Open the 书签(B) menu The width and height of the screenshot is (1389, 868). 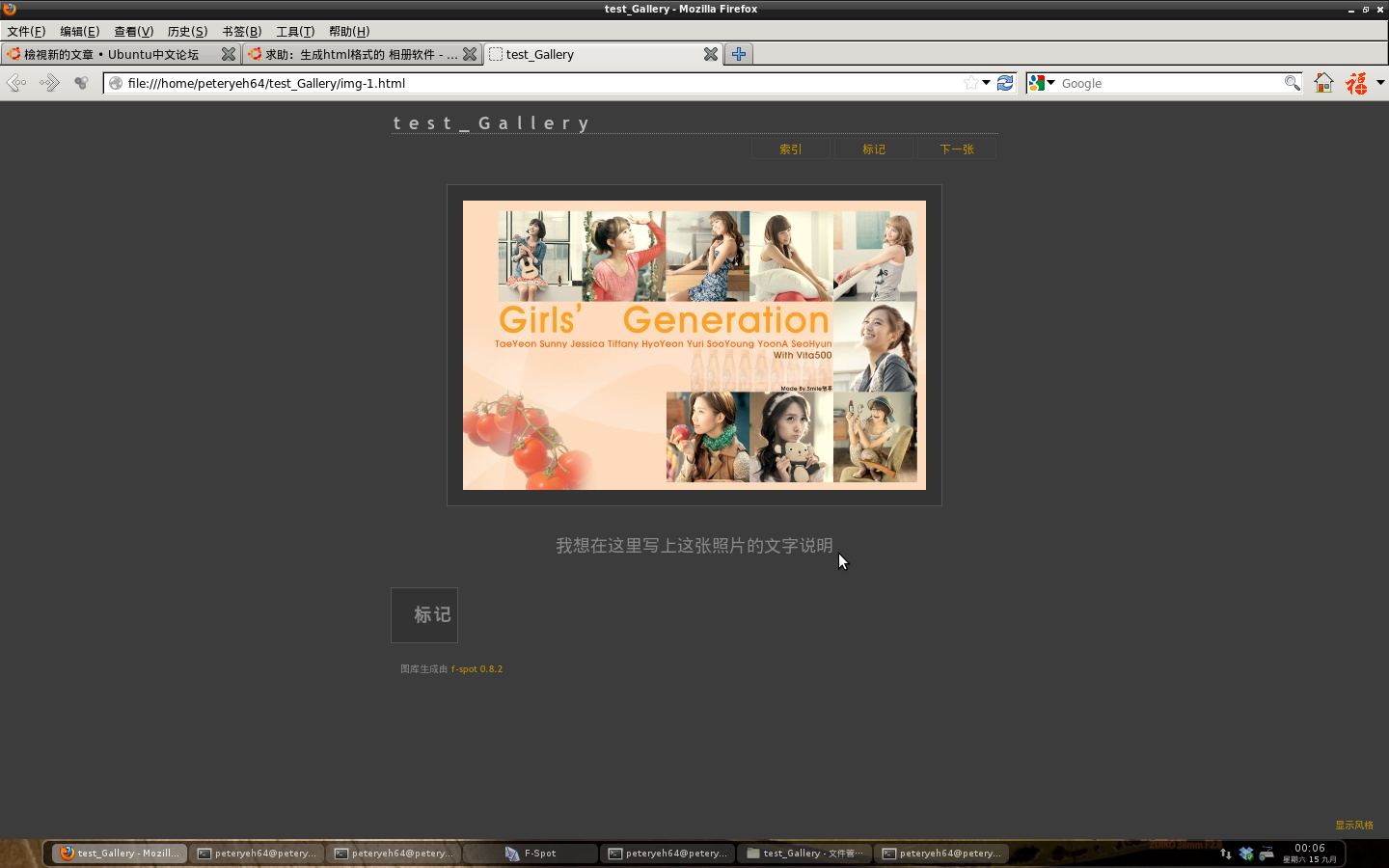pyautogui.click(x=241, y=31)
